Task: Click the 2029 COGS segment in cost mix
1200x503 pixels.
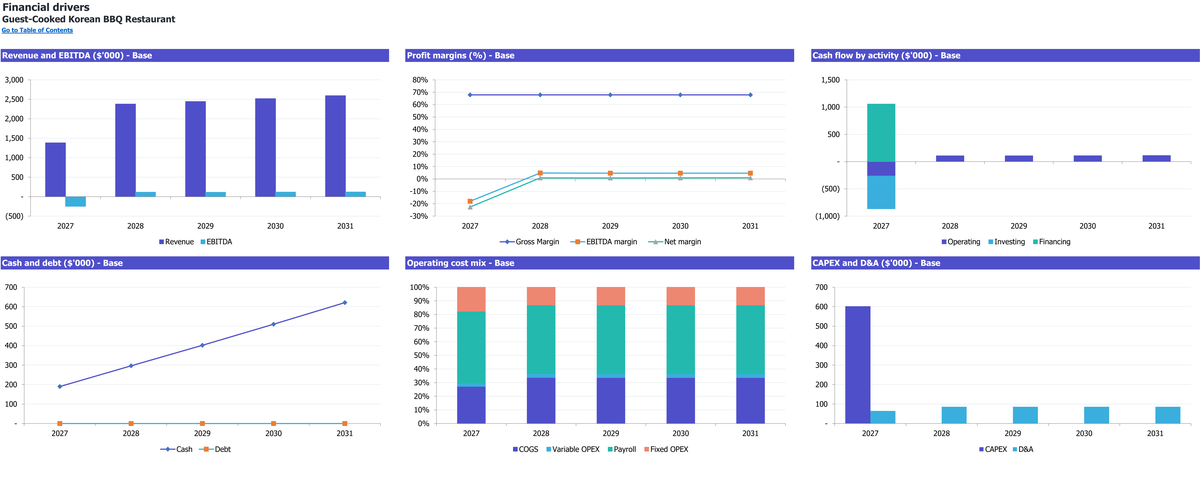Action: pos(610,400)
